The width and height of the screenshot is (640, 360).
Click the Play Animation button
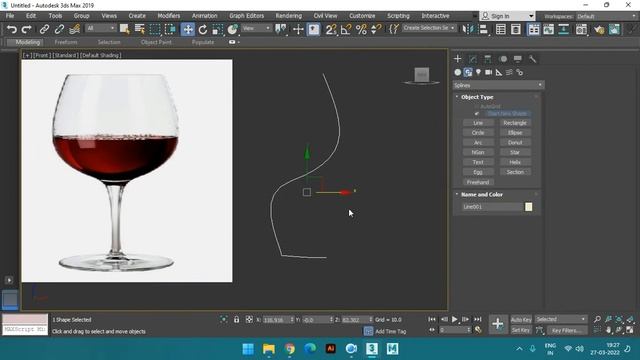454,319
